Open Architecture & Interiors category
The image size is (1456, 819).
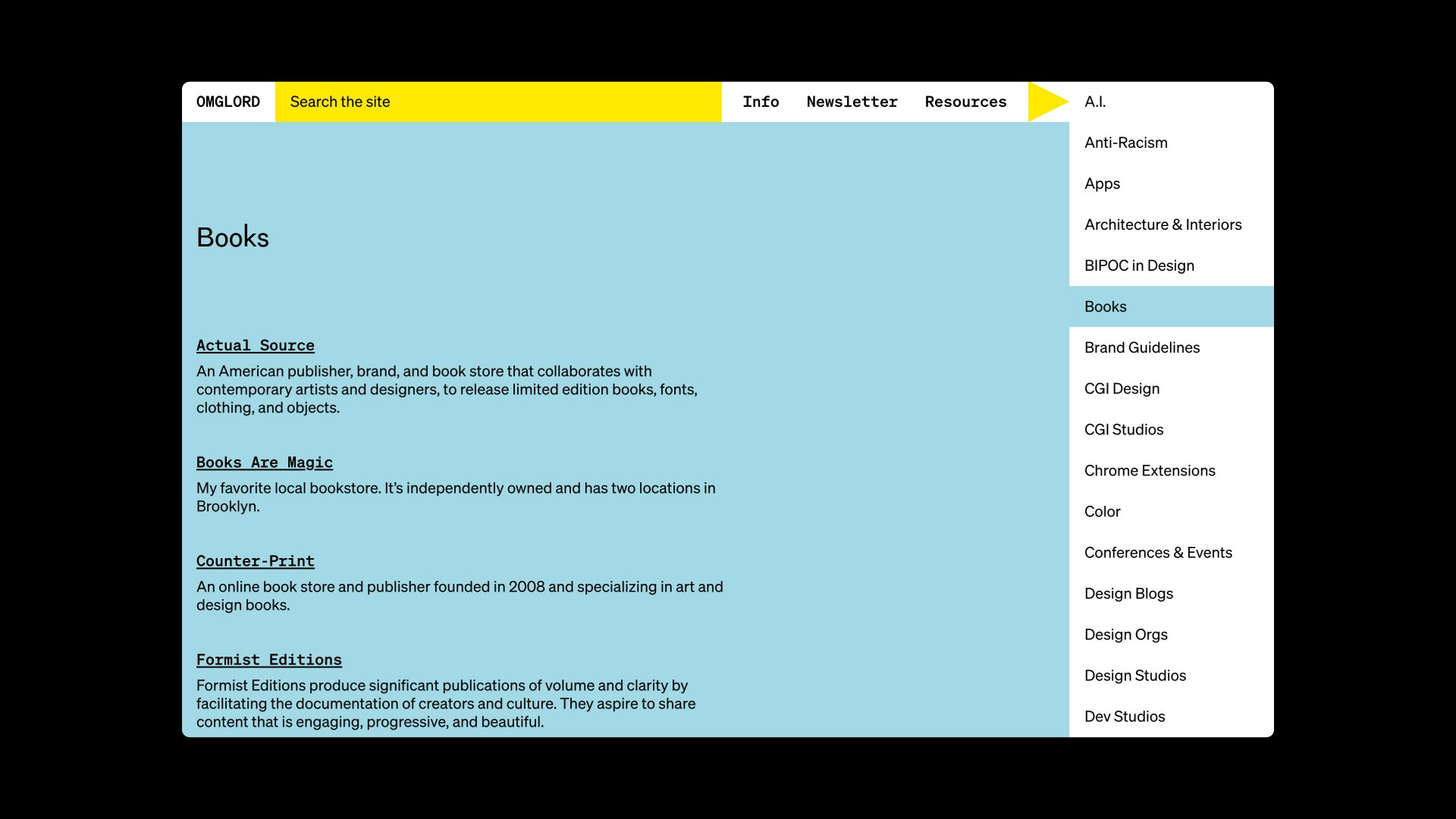(1172, 224)
